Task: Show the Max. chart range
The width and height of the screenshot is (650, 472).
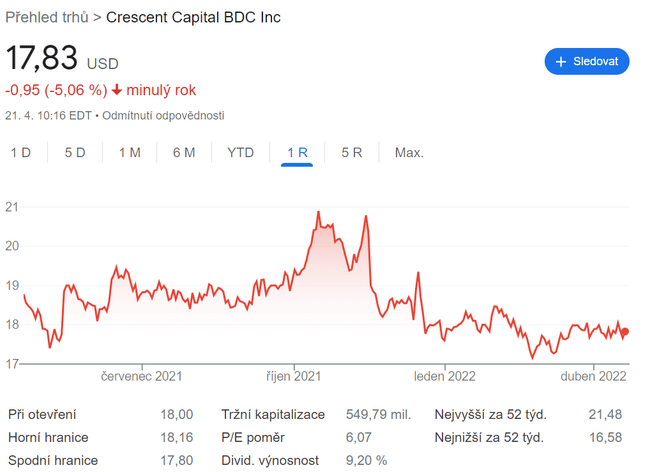Action: point(409,153)
